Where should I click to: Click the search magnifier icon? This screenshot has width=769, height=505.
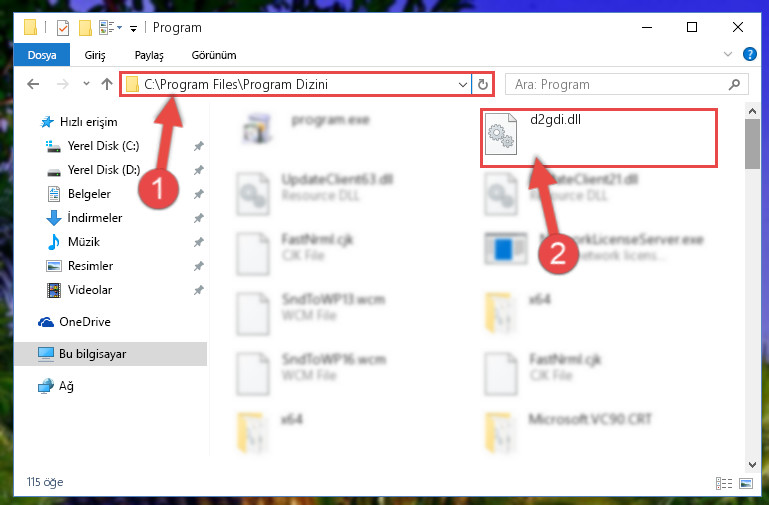734,84
